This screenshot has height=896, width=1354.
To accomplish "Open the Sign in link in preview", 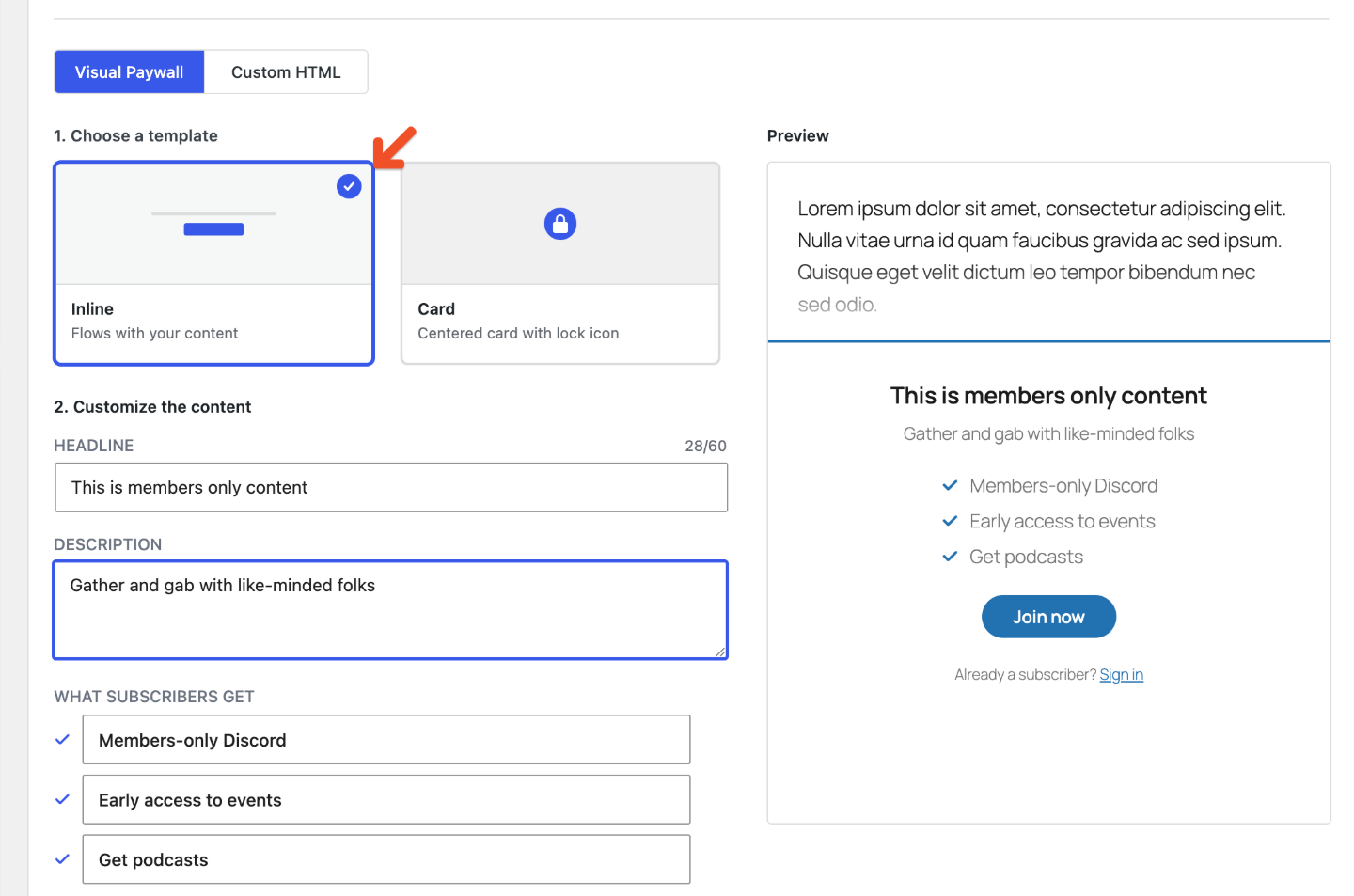I will point(1122,675).
